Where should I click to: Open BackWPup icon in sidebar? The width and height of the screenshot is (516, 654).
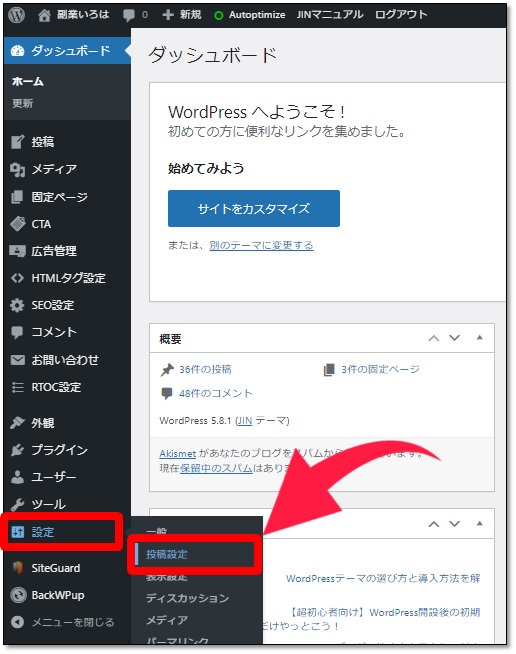pos(18,595)
